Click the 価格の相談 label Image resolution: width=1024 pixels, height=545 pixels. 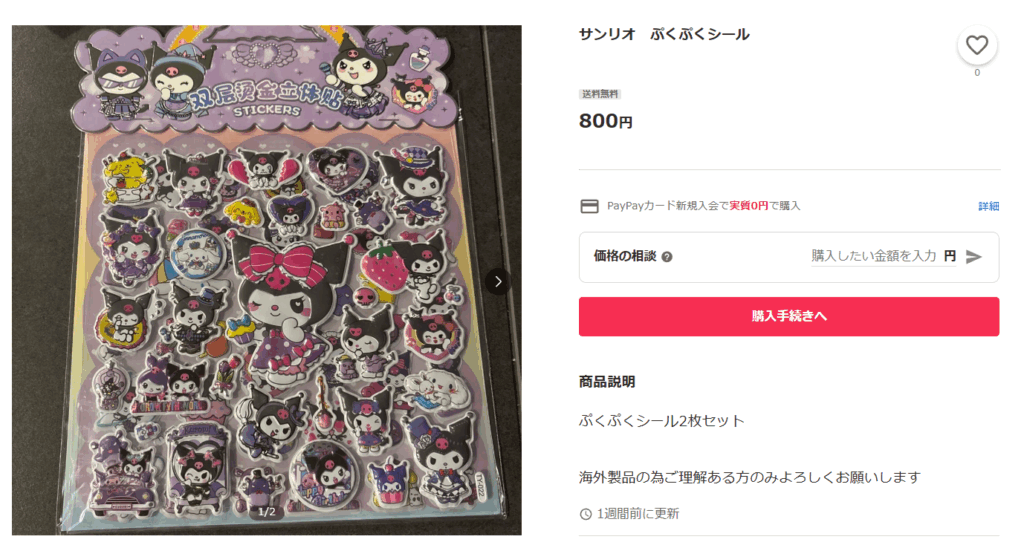click(624, 256)
